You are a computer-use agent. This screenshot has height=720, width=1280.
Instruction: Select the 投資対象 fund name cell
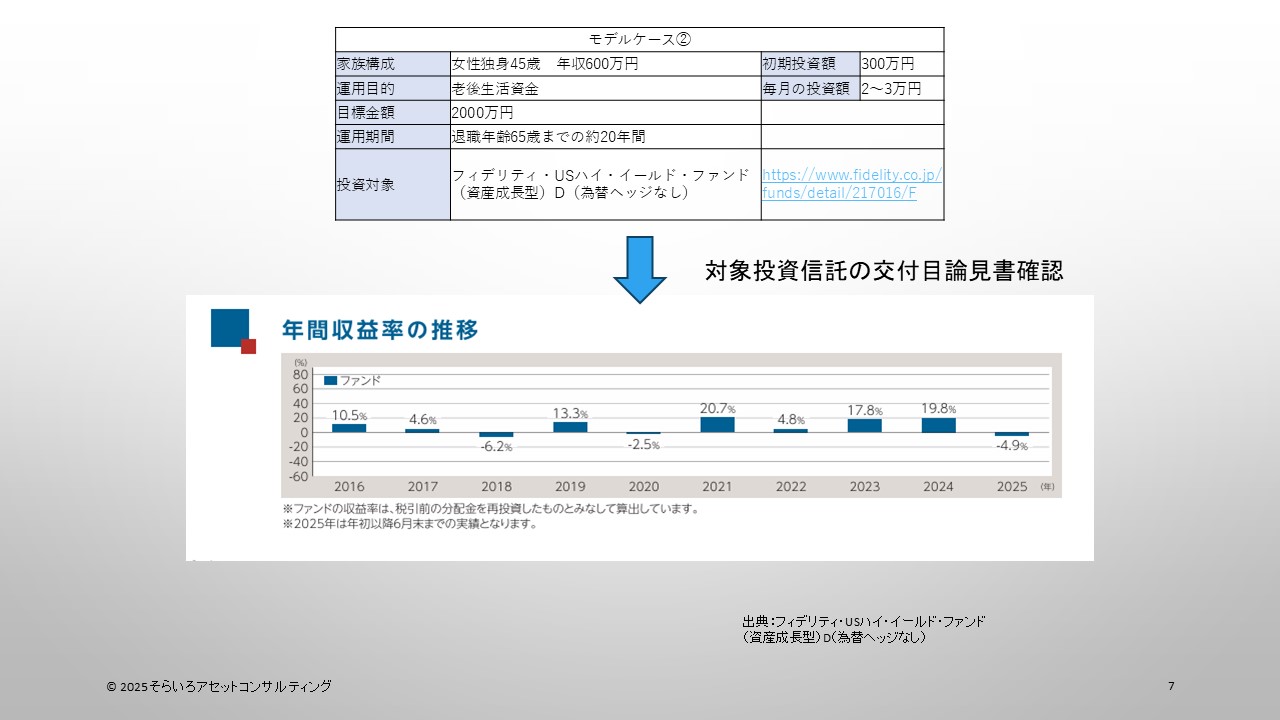[605, 184]
